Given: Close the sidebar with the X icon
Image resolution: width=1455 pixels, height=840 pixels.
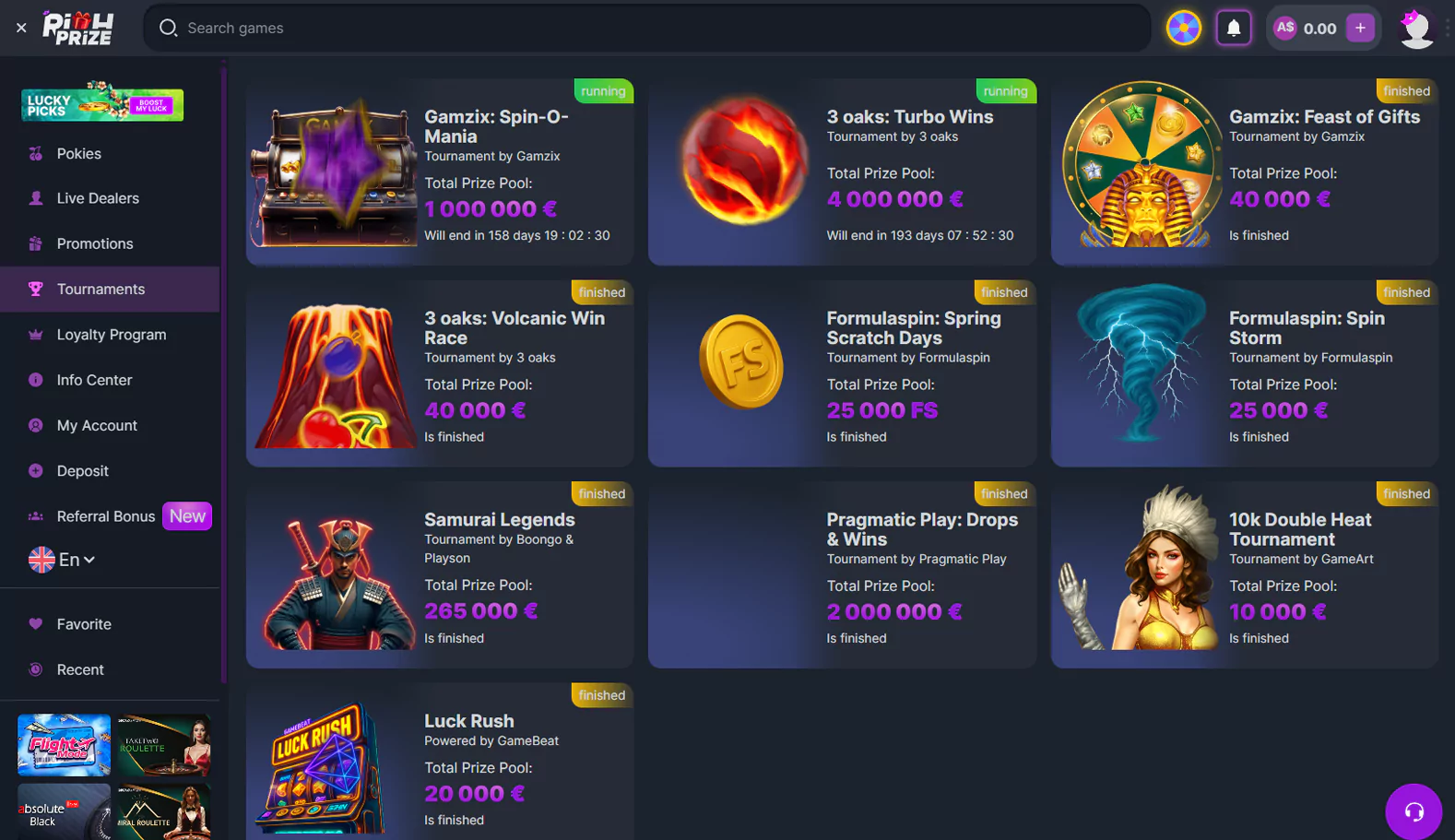Looking at the screenshot, I should coord(21,28).
